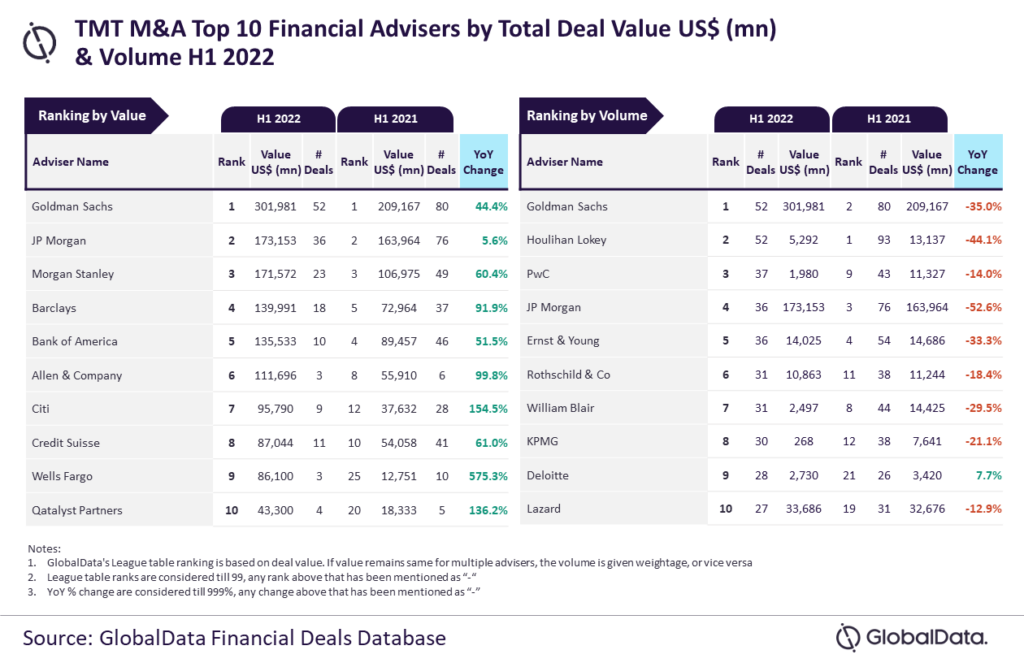The width and height of the screenshot is (1024, 663).
Task: Select Houlihan Lokey row name
Action: (x=567, y=240)
